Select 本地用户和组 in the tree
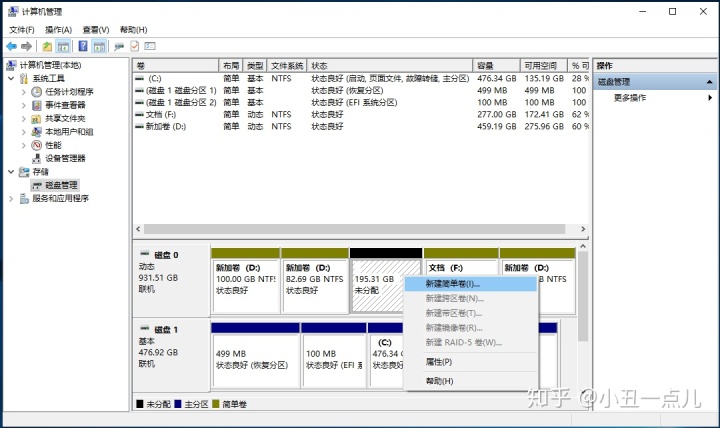Screen dimensions: 720x428 [x=69, y=132]
